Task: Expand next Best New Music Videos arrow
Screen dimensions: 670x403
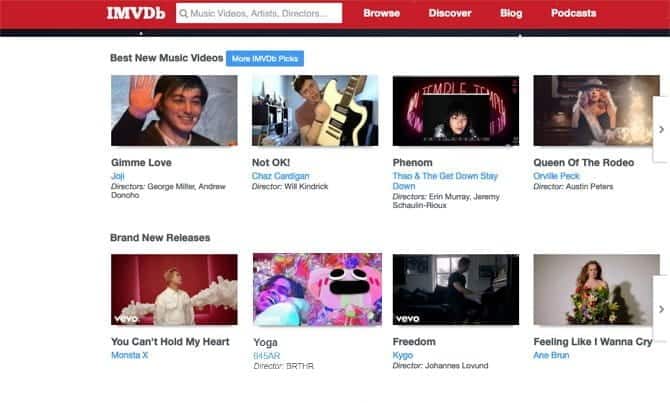Action: click(x=661, y=129)
